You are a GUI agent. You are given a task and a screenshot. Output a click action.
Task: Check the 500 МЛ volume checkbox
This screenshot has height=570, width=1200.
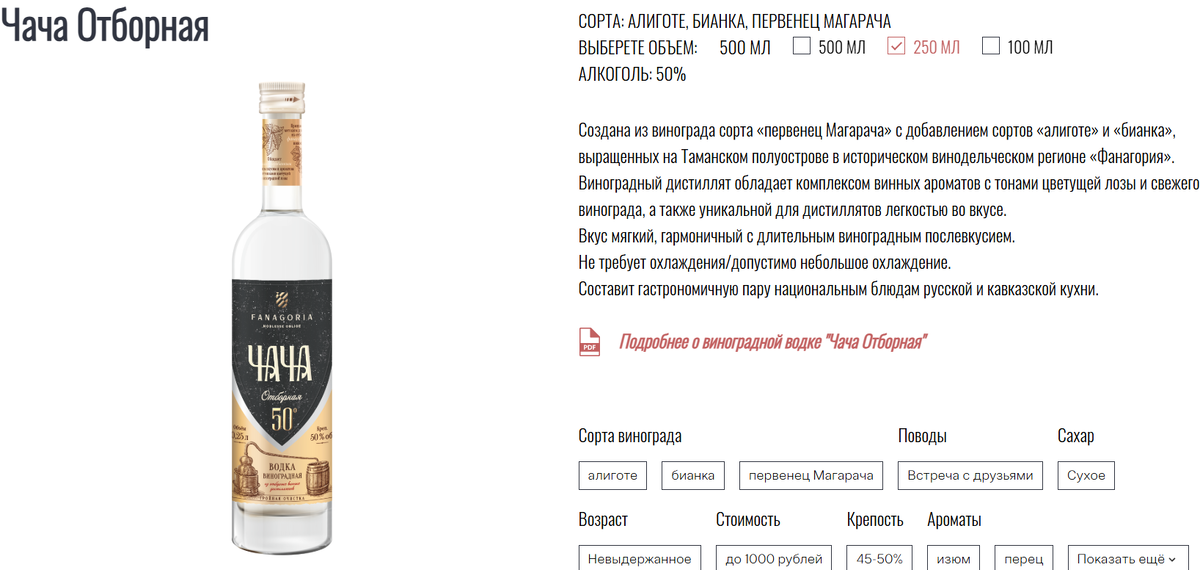801,46
